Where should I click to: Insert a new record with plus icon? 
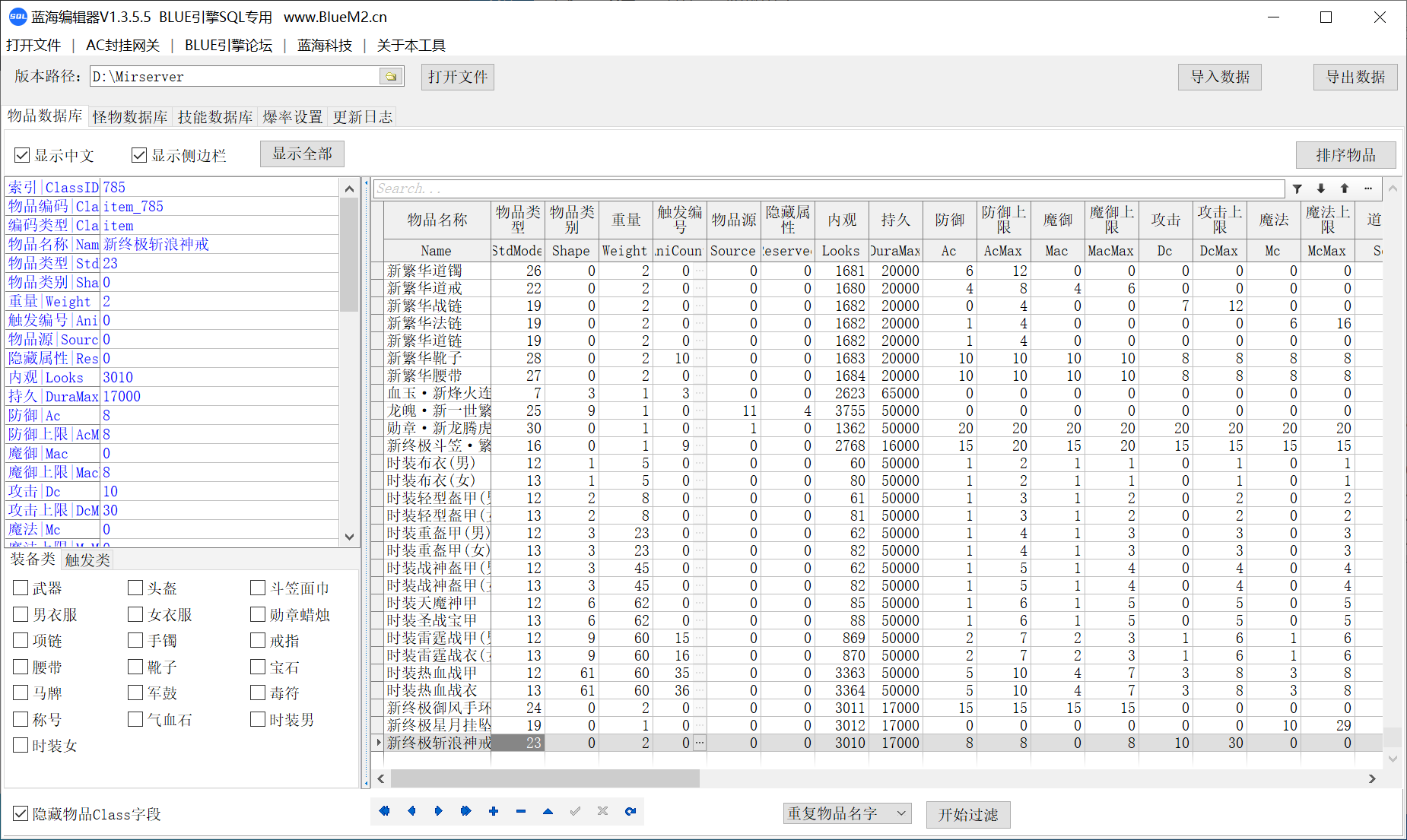pyautogui.click(x=494, y=811)
